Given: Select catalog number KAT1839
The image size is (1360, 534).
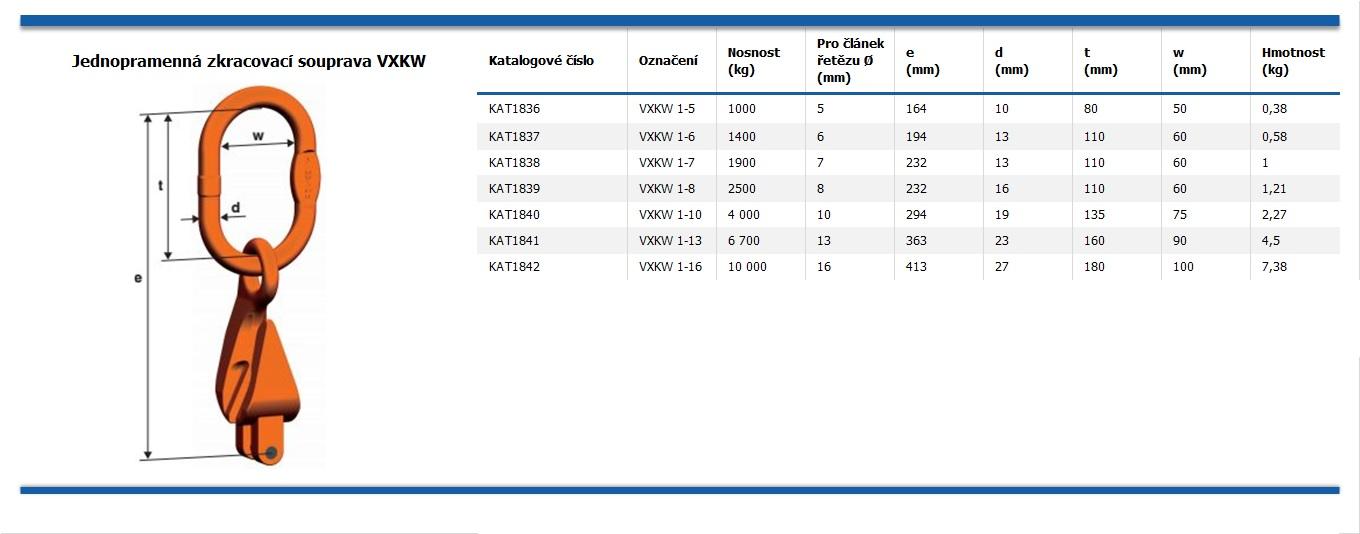Looking at the screenshot, I should pyautogui.click(x=514, y=188).
